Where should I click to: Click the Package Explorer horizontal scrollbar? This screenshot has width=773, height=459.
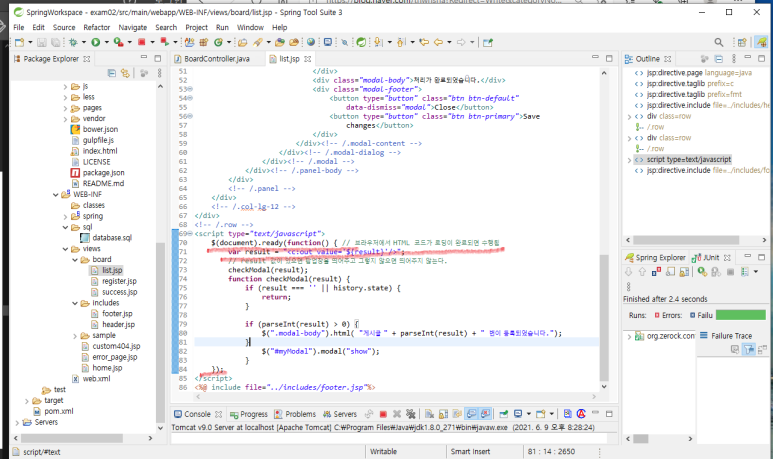72,438
